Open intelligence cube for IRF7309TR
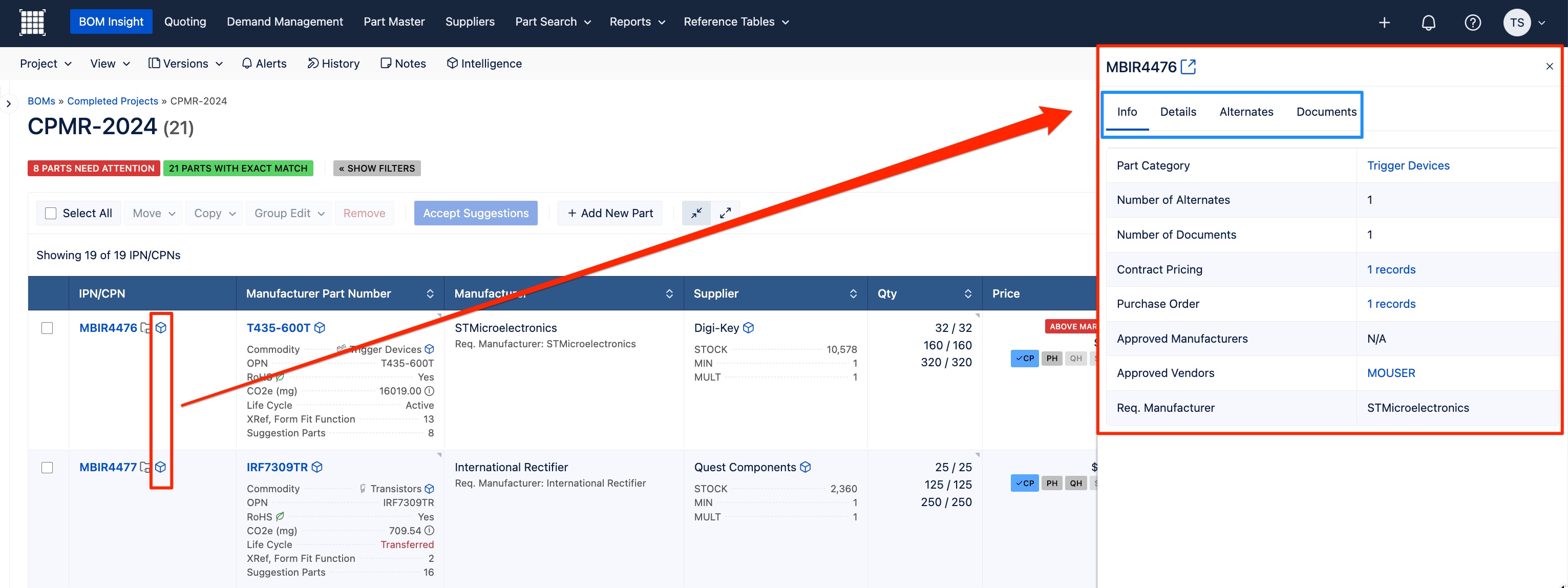The height and width of the screenshot is (588, 1568). coord(316,467)
